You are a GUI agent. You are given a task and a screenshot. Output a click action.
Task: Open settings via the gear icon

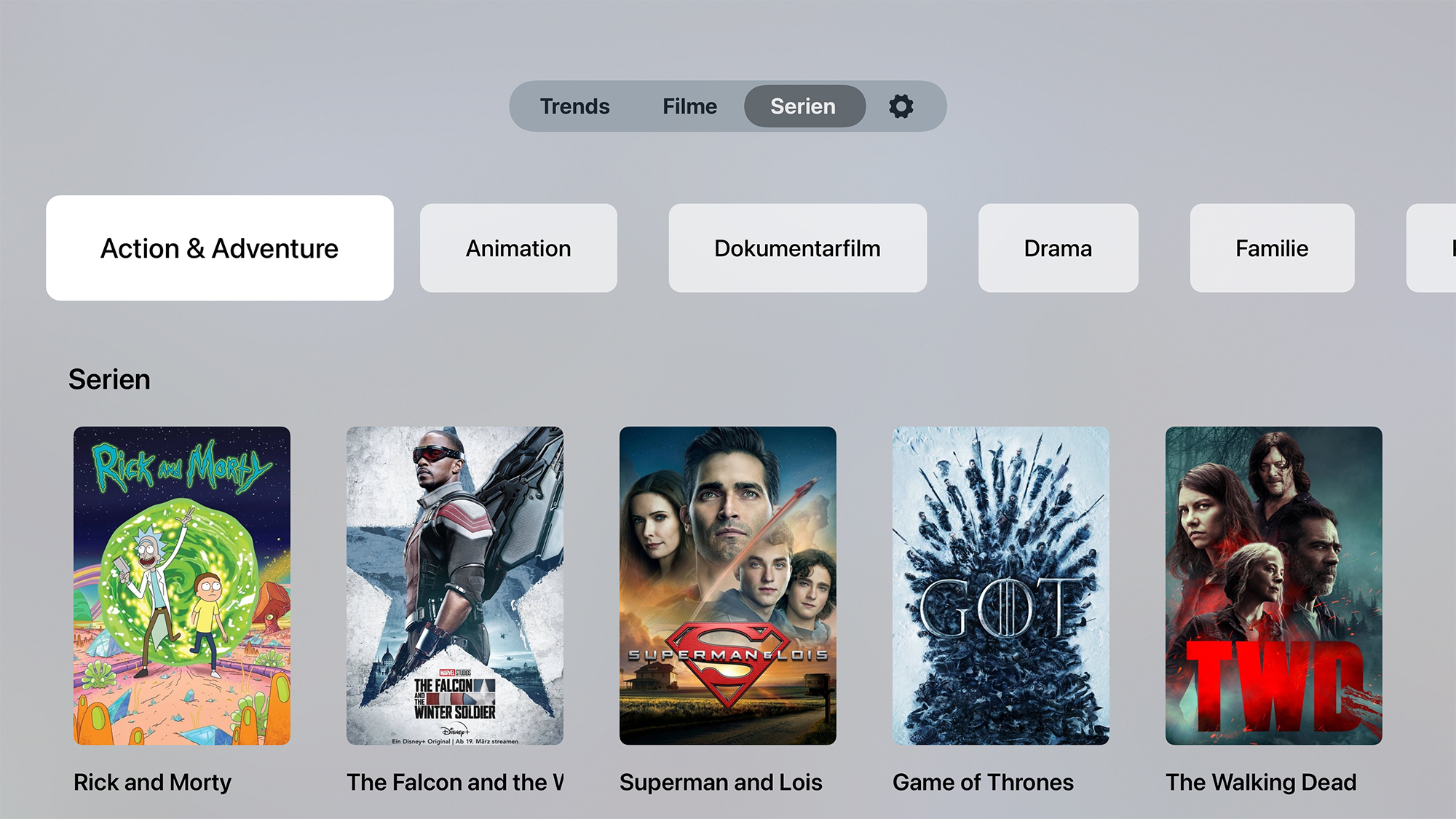pyautogui.click(x=901, y=106)
